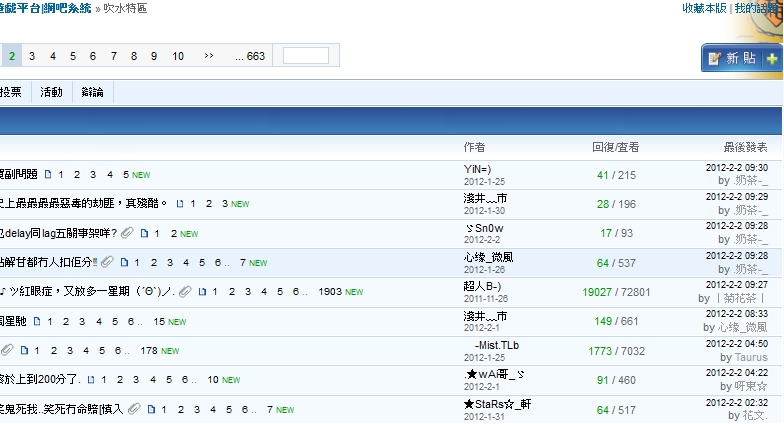The width and height of the screenshot is (784, 424).
Task: Click reply count 1773
Action: 600,351
